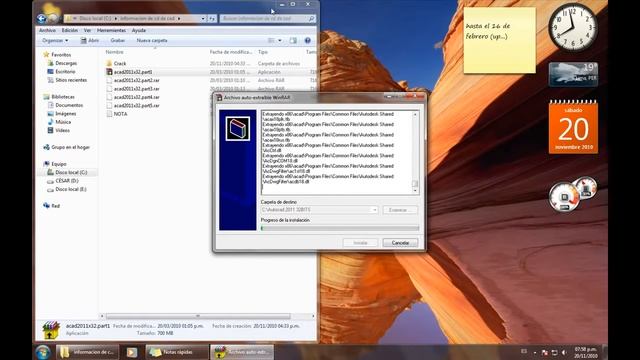Click horizontal scrollbar in file list
The height and width of the screenshot is (360, 640).
(198, 316)
